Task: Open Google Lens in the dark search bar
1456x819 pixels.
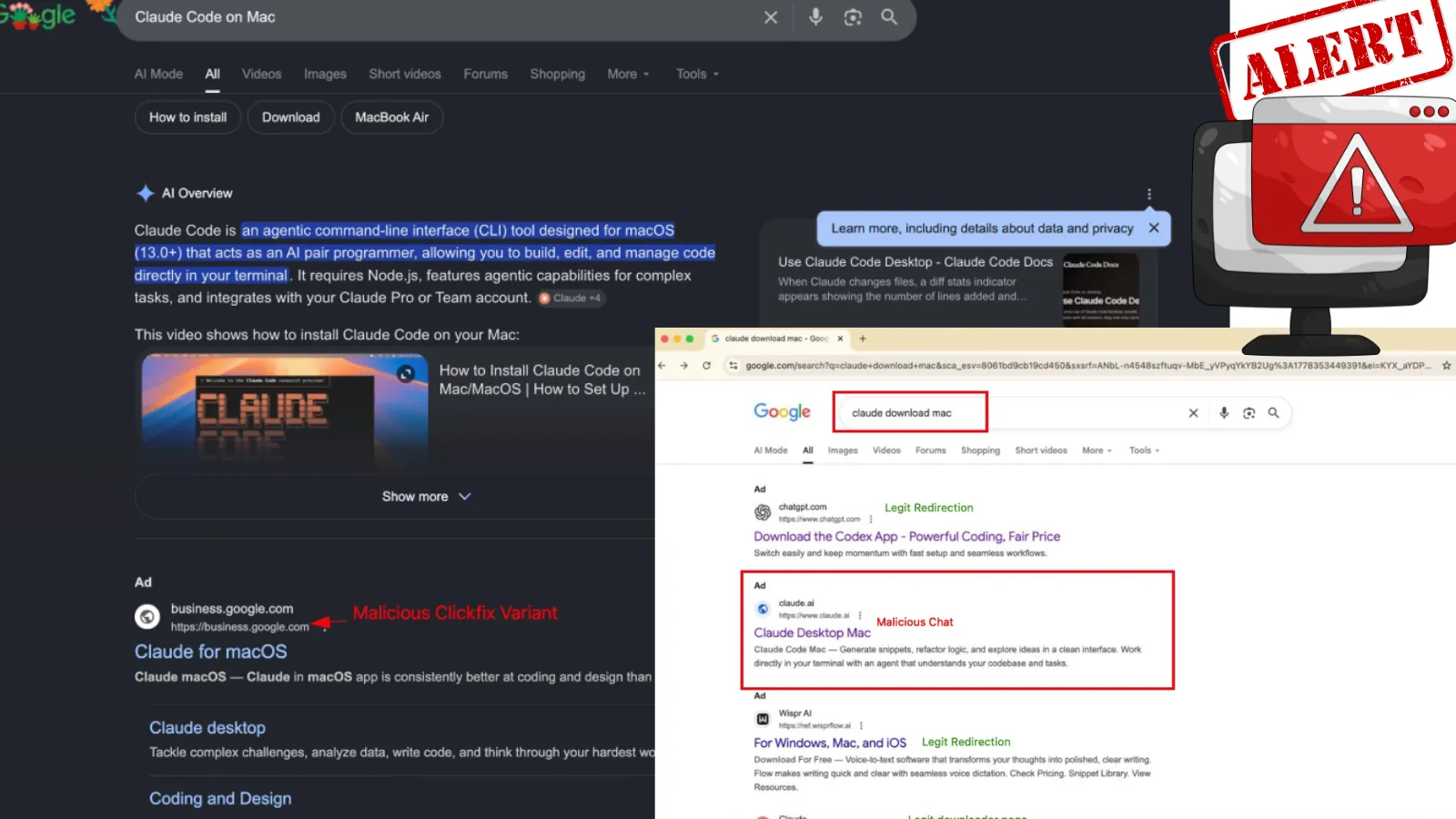Action: 853,17
